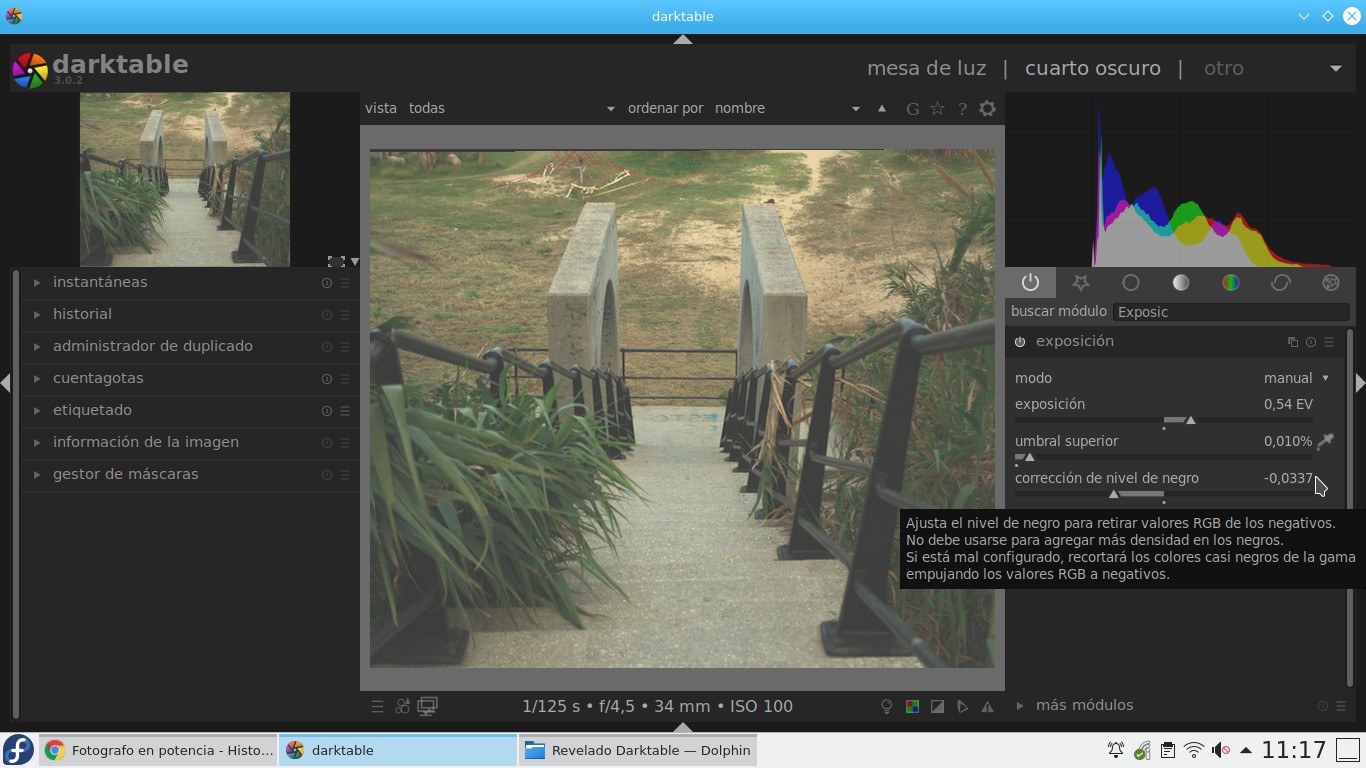
Task: Click the muted volume tray icon
Action: click(1220, 750)
